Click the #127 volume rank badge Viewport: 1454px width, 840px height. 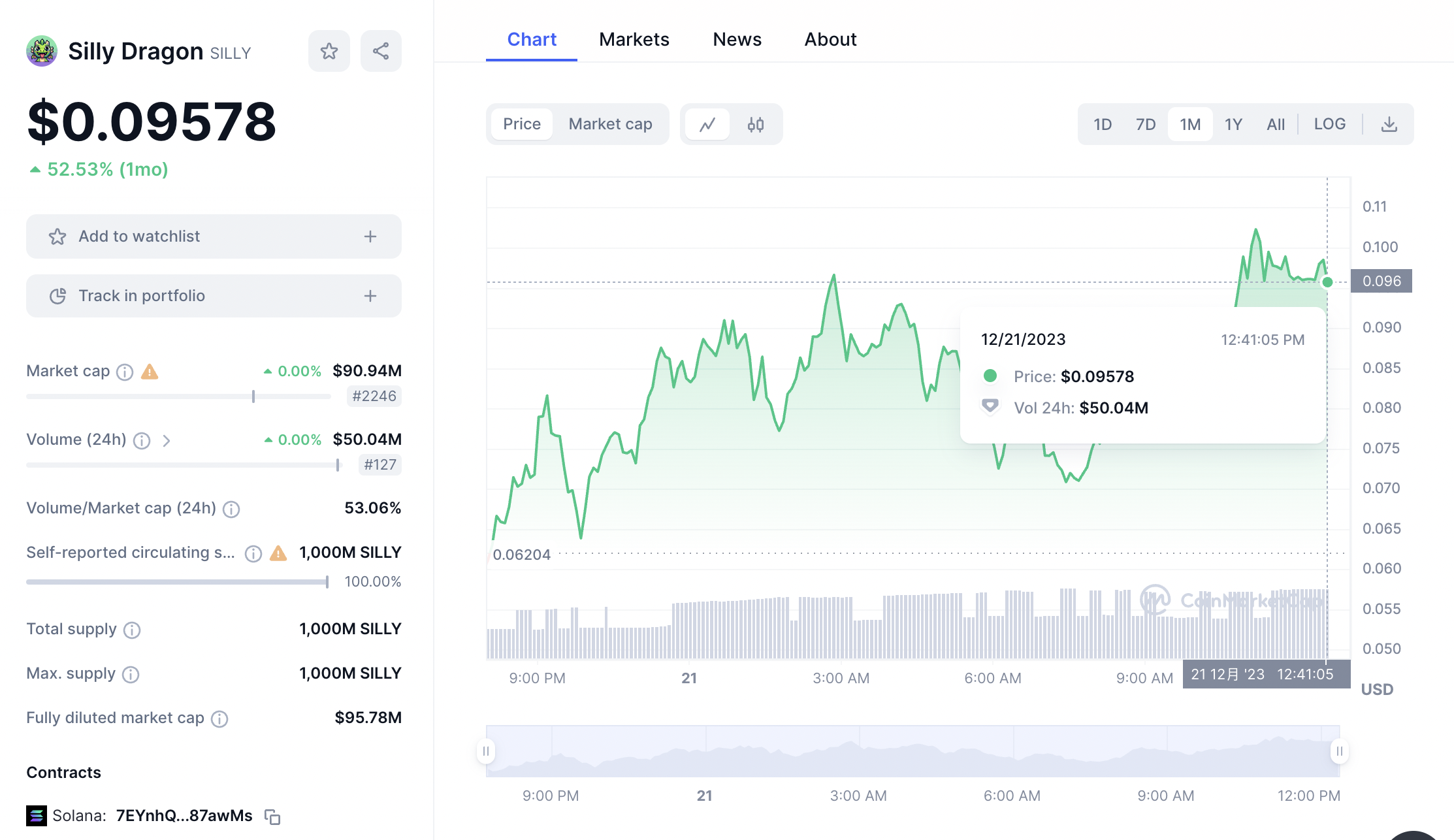click(x=380, y=465)
